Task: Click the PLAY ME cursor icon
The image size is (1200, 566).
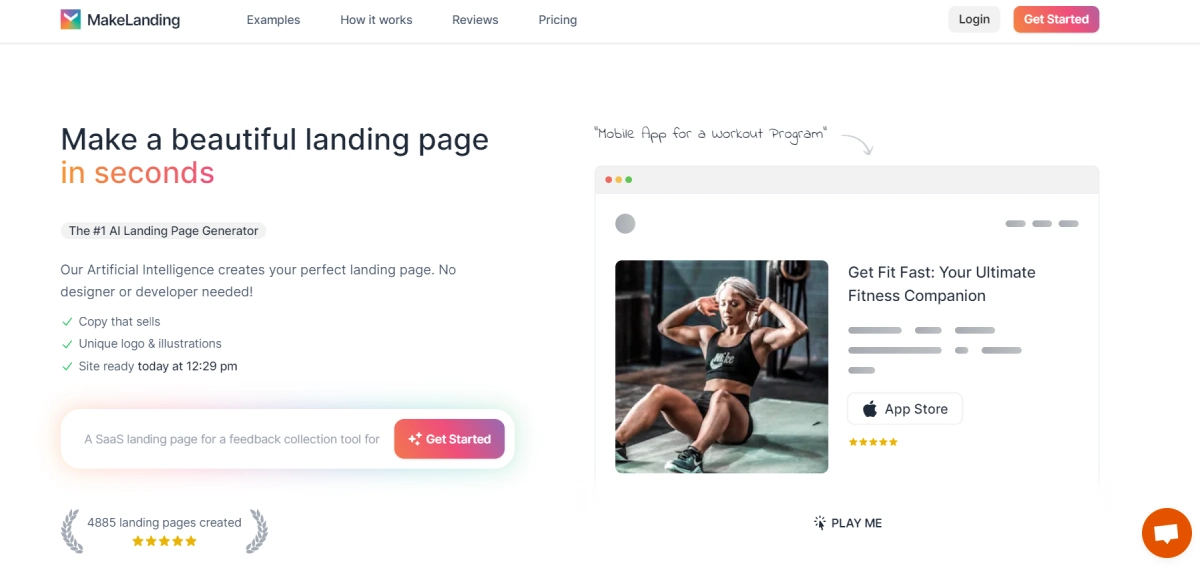Action: (820, 523)
